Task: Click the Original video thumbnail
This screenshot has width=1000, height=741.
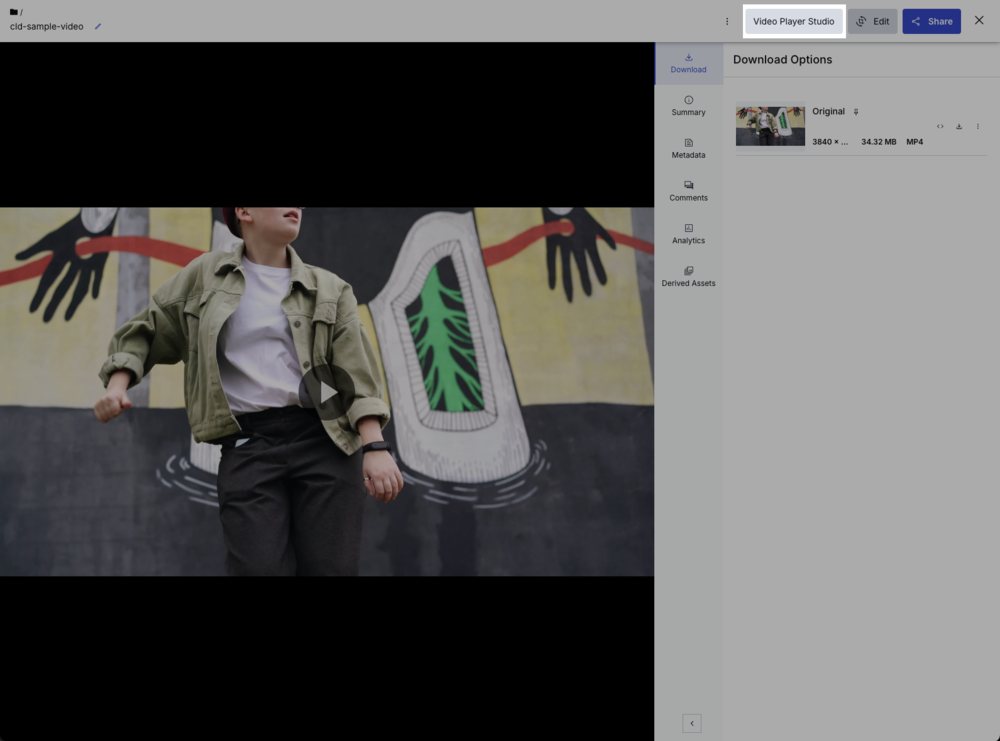Action: tap(770, 125)
